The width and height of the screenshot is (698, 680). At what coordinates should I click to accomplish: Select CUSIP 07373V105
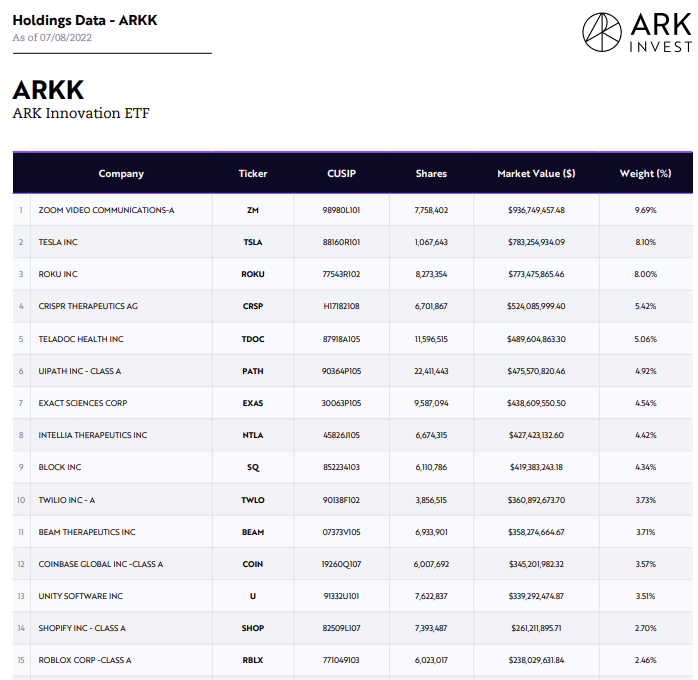(x=341, y=532)
